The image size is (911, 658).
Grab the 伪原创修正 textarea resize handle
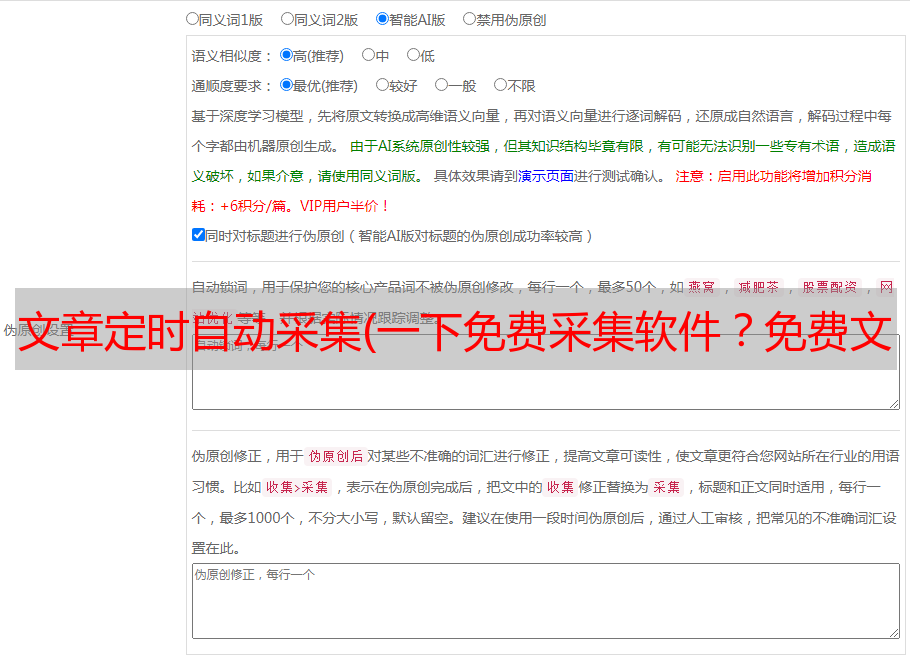coord(894,633)
